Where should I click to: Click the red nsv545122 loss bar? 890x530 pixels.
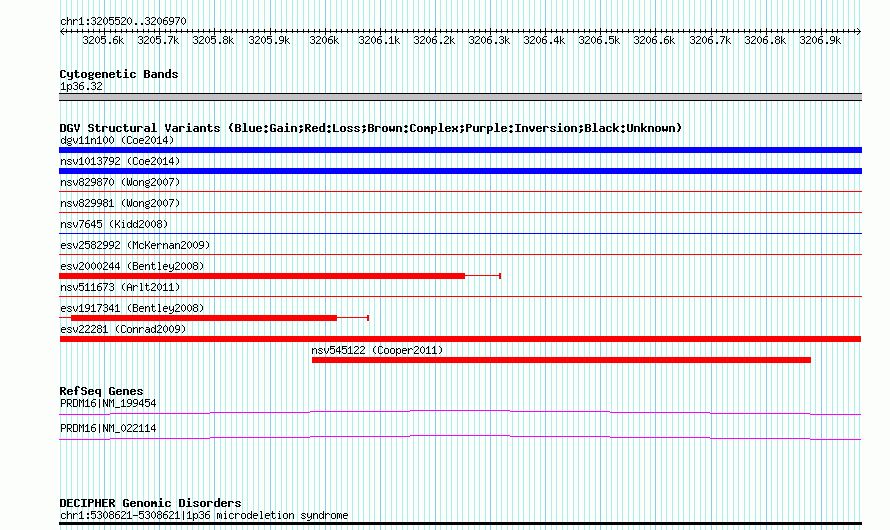click(561, 360)
